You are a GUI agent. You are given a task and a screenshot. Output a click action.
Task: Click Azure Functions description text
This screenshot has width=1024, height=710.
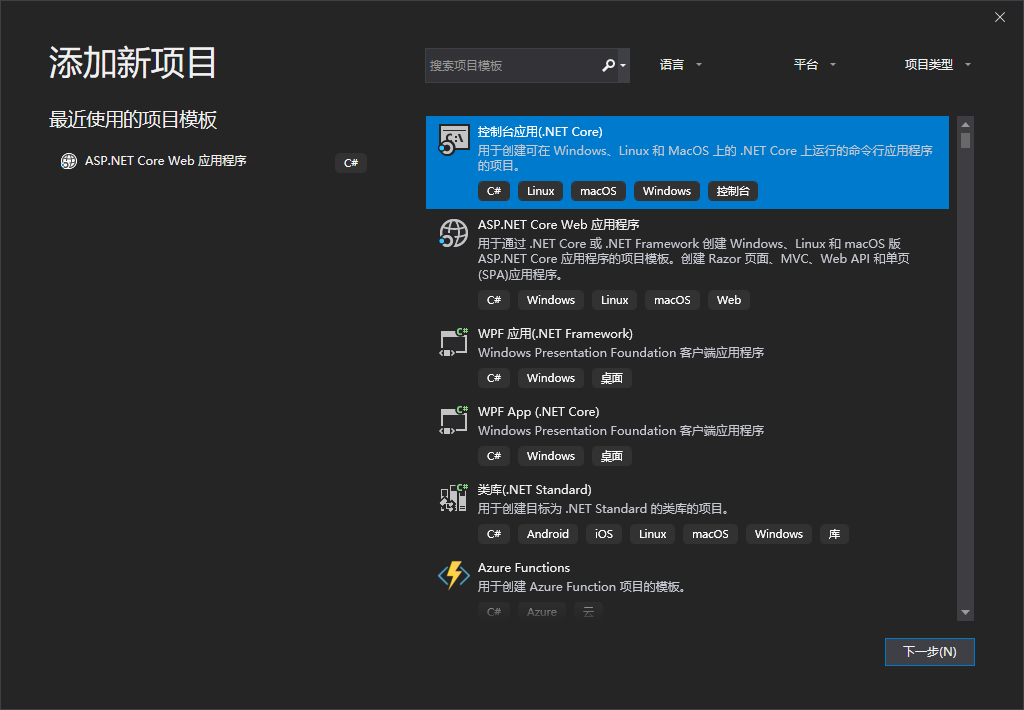pyautogui.click(x=583, y=587)
